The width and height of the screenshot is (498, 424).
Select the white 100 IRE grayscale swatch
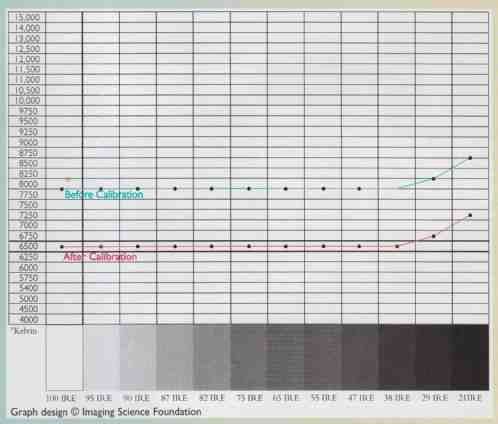click(x=64, y=357)
